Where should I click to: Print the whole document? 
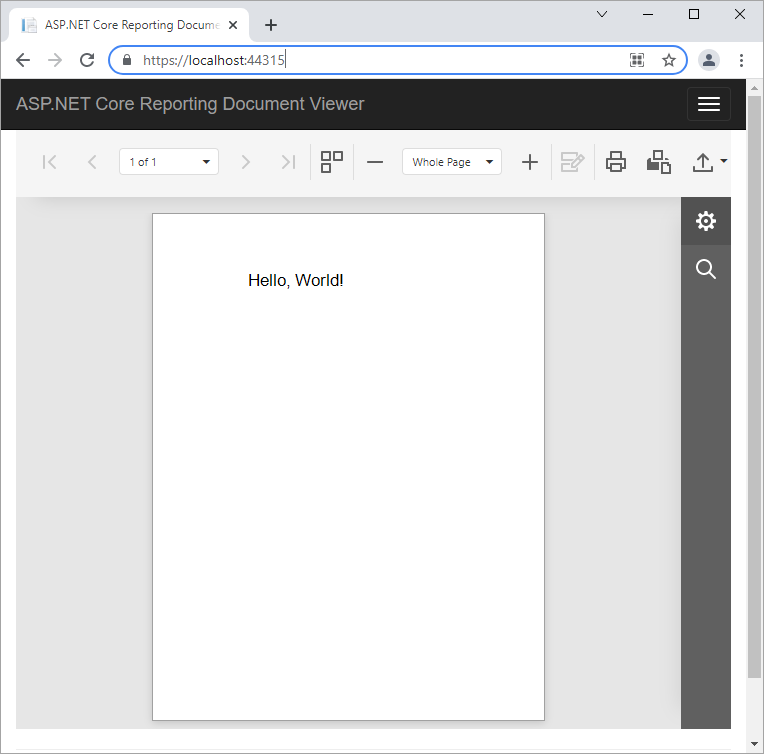click(x=616, y=162)
